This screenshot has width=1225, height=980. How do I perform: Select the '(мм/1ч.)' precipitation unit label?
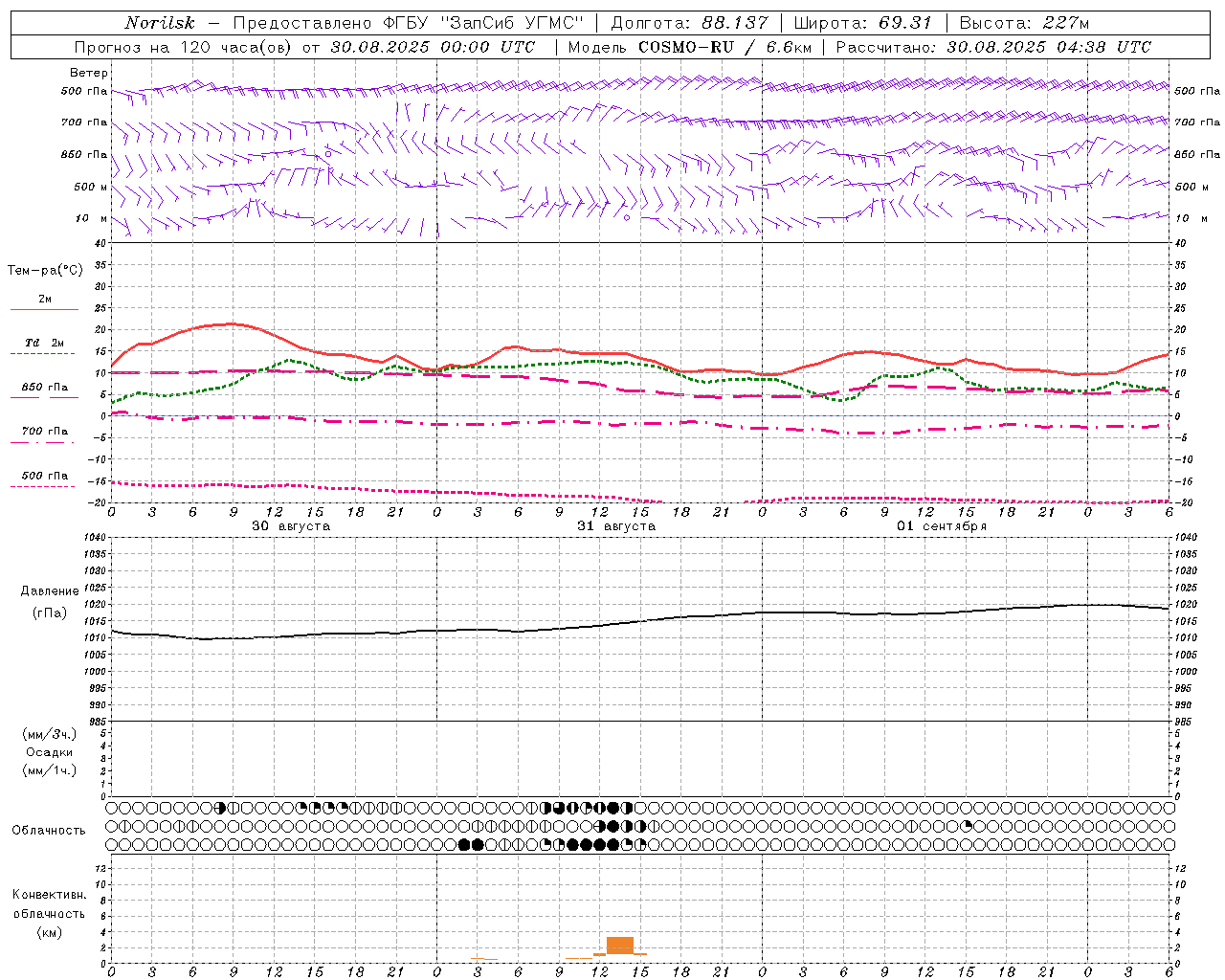[x=50, y=770]
